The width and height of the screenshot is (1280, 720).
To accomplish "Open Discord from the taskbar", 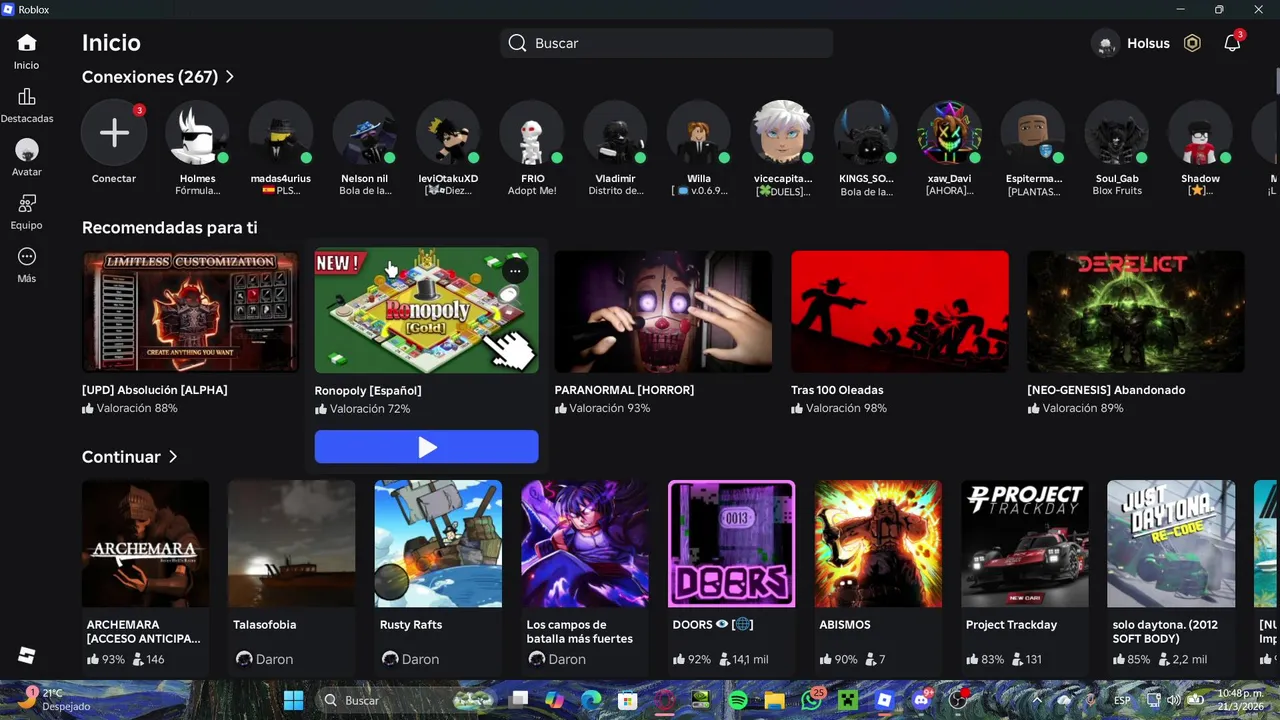I will point(921,700).
